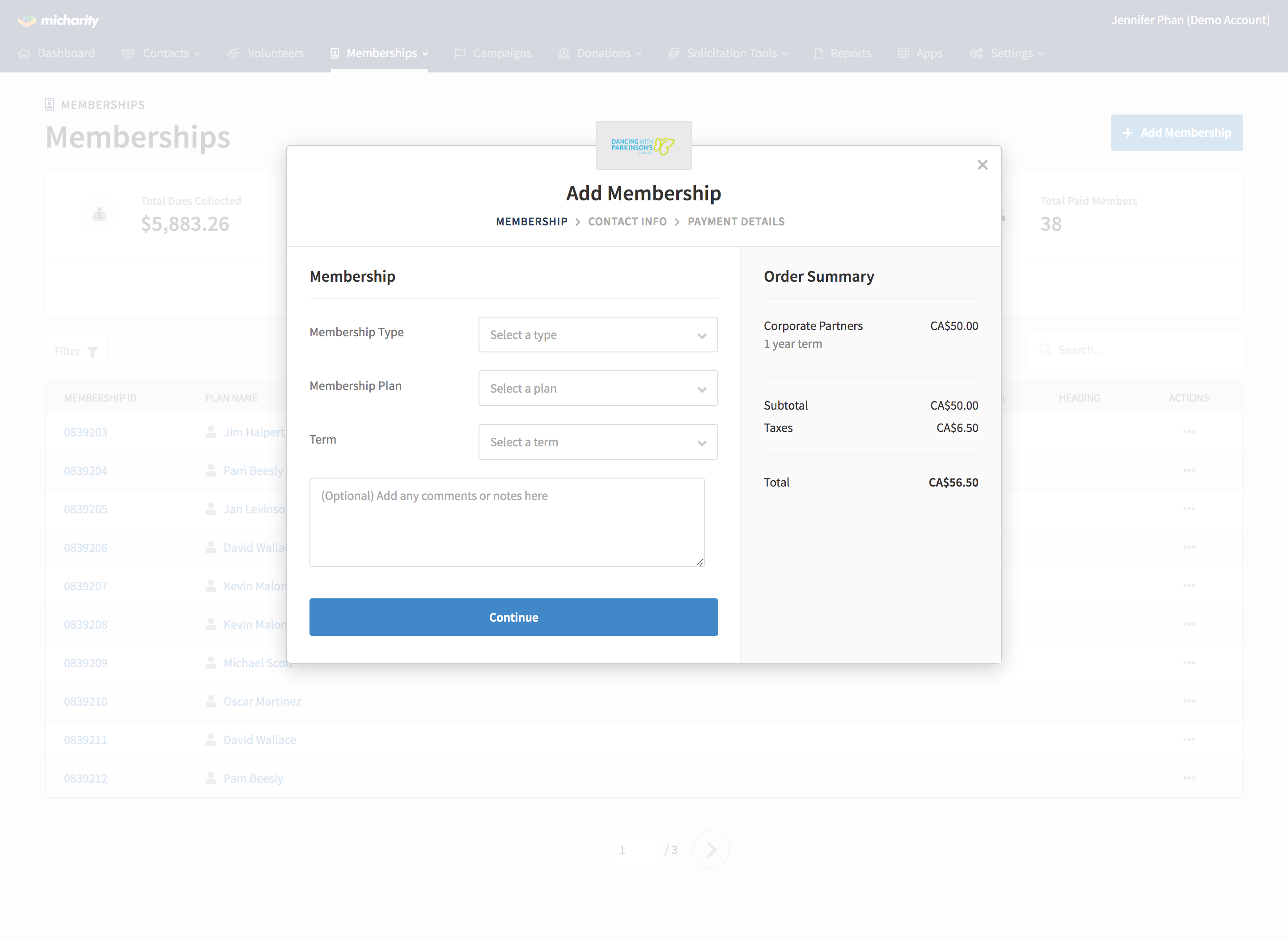Viewport: 1288px width, 940px height.
Task: Click the Solicitation Tools icon
Action: click(674, 54)
